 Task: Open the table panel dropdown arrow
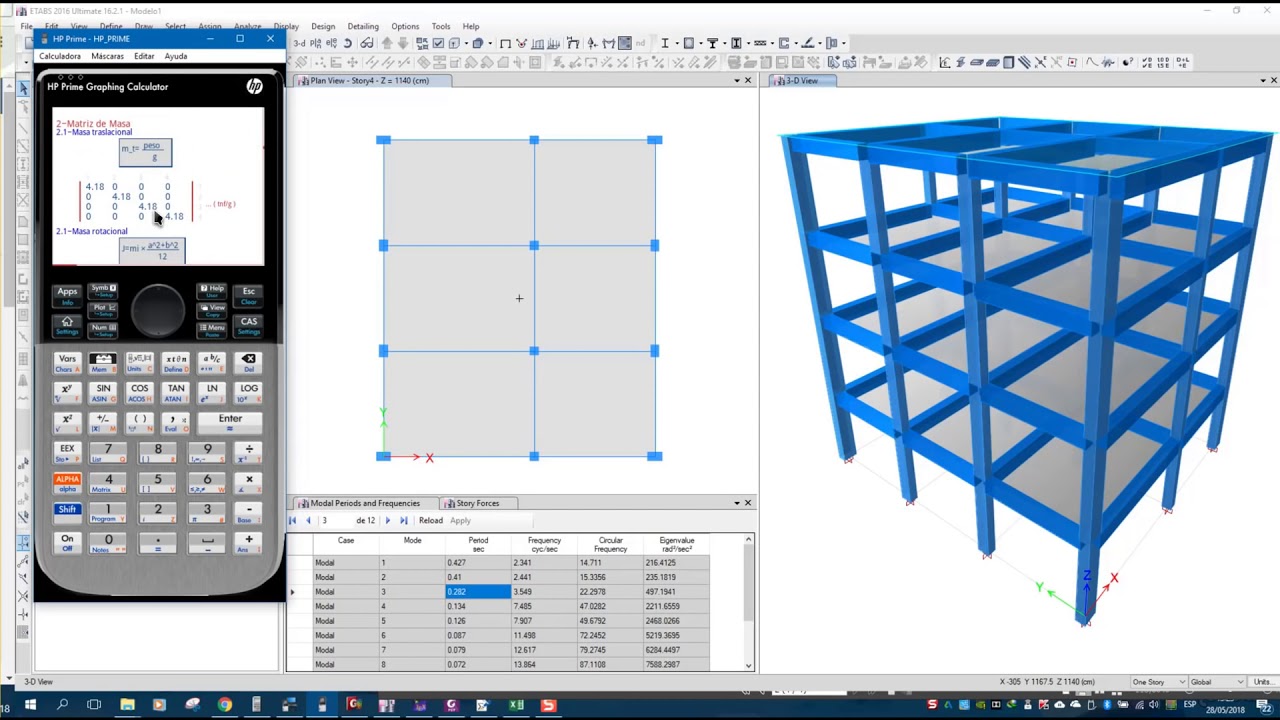tap(737, 503)
